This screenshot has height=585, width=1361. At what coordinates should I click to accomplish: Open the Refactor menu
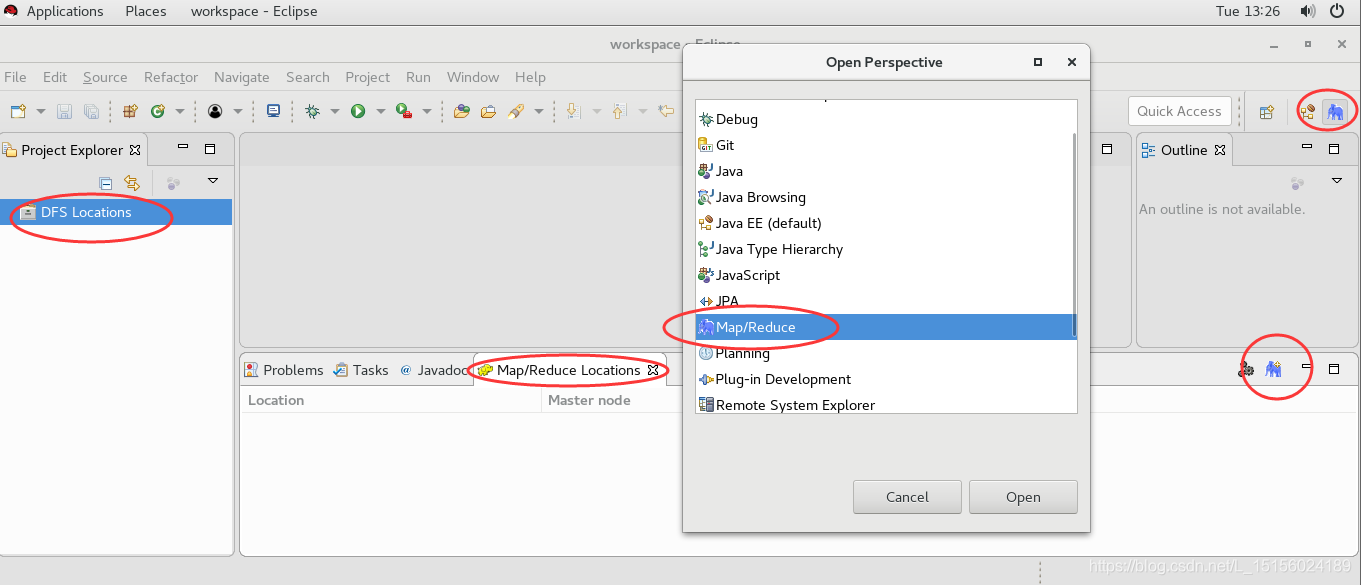click(x=171, y=77)
